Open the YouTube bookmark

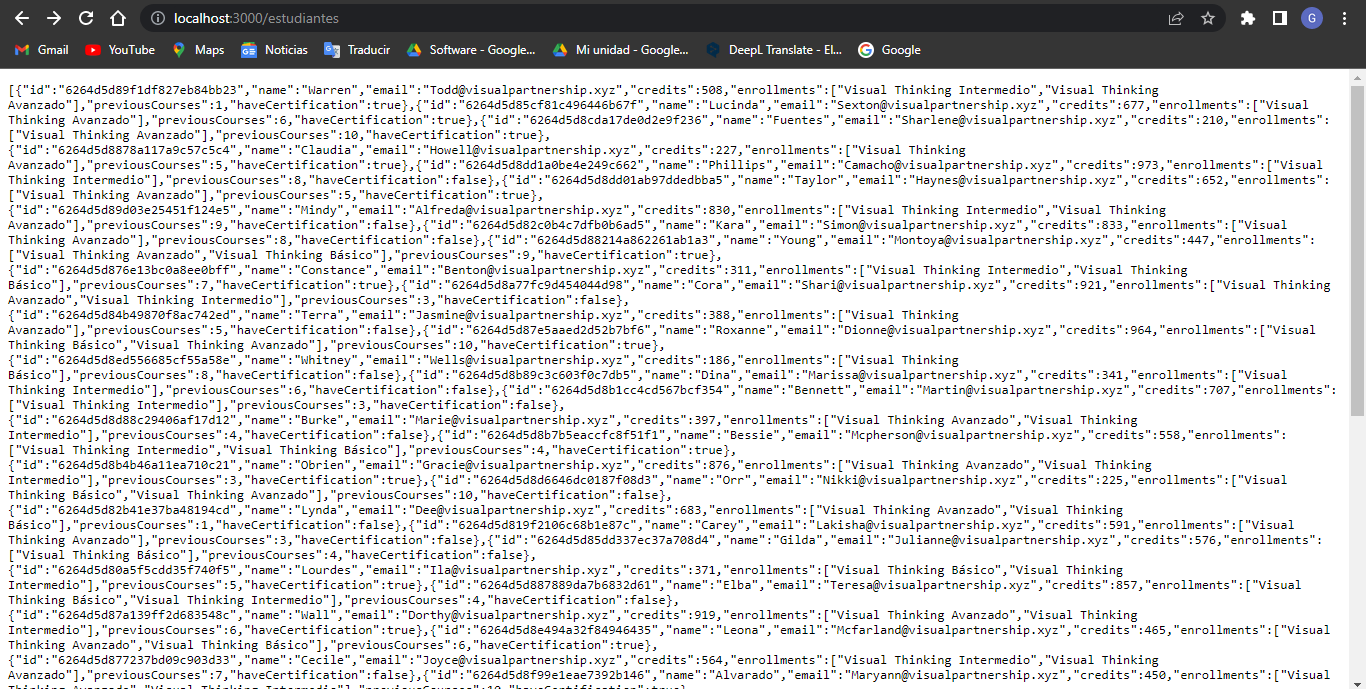coord(120,50)
